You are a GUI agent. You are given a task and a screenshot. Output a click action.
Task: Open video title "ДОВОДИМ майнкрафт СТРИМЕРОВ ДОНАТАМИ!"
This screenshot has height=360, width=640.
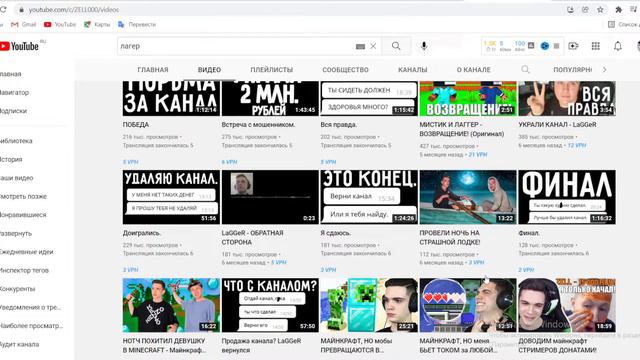click(558, 345)
